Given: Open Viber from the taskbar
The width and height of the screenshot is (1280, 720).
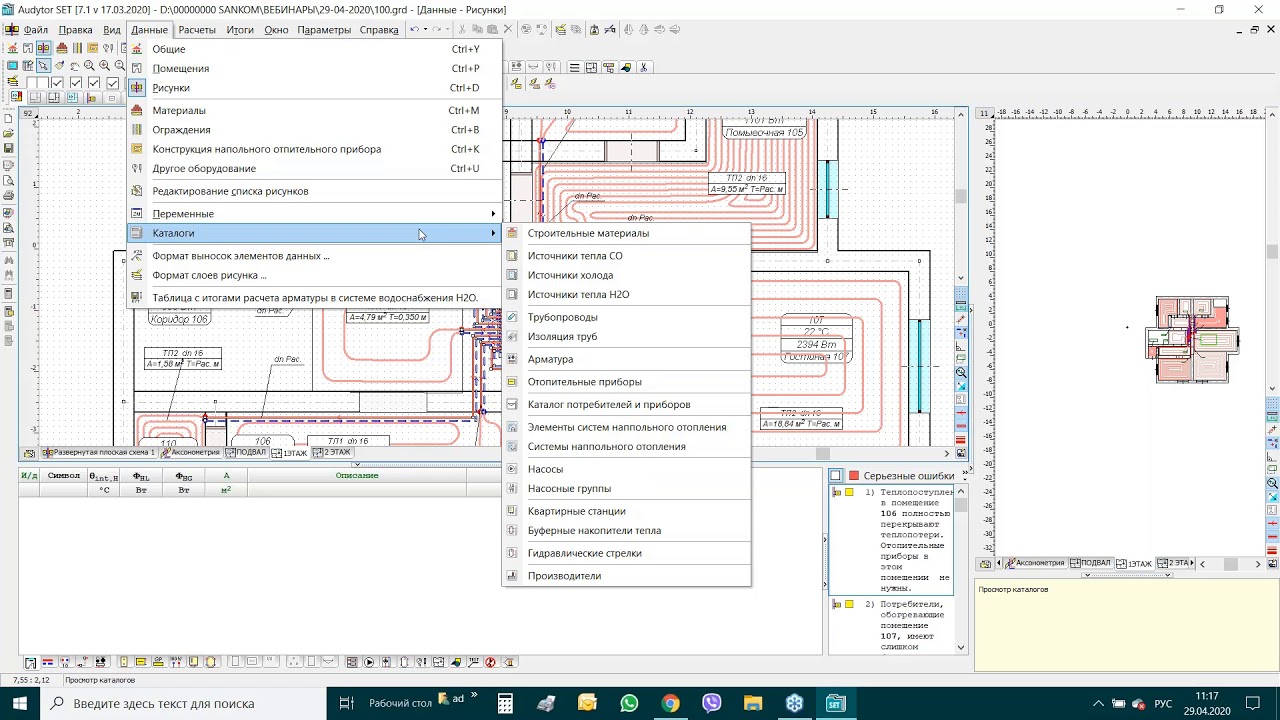Looking at the screenshot, I should [711, 703].
